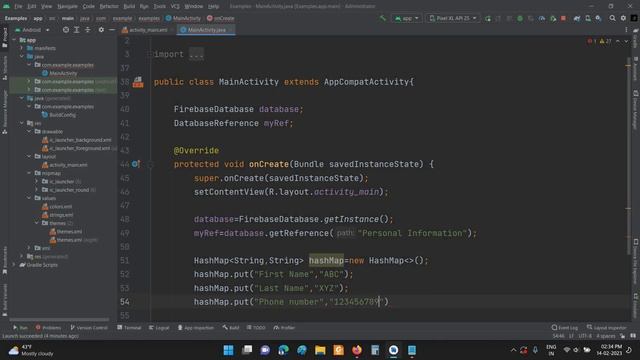Open the App Inspection tool window

click(x=196, y=327)
